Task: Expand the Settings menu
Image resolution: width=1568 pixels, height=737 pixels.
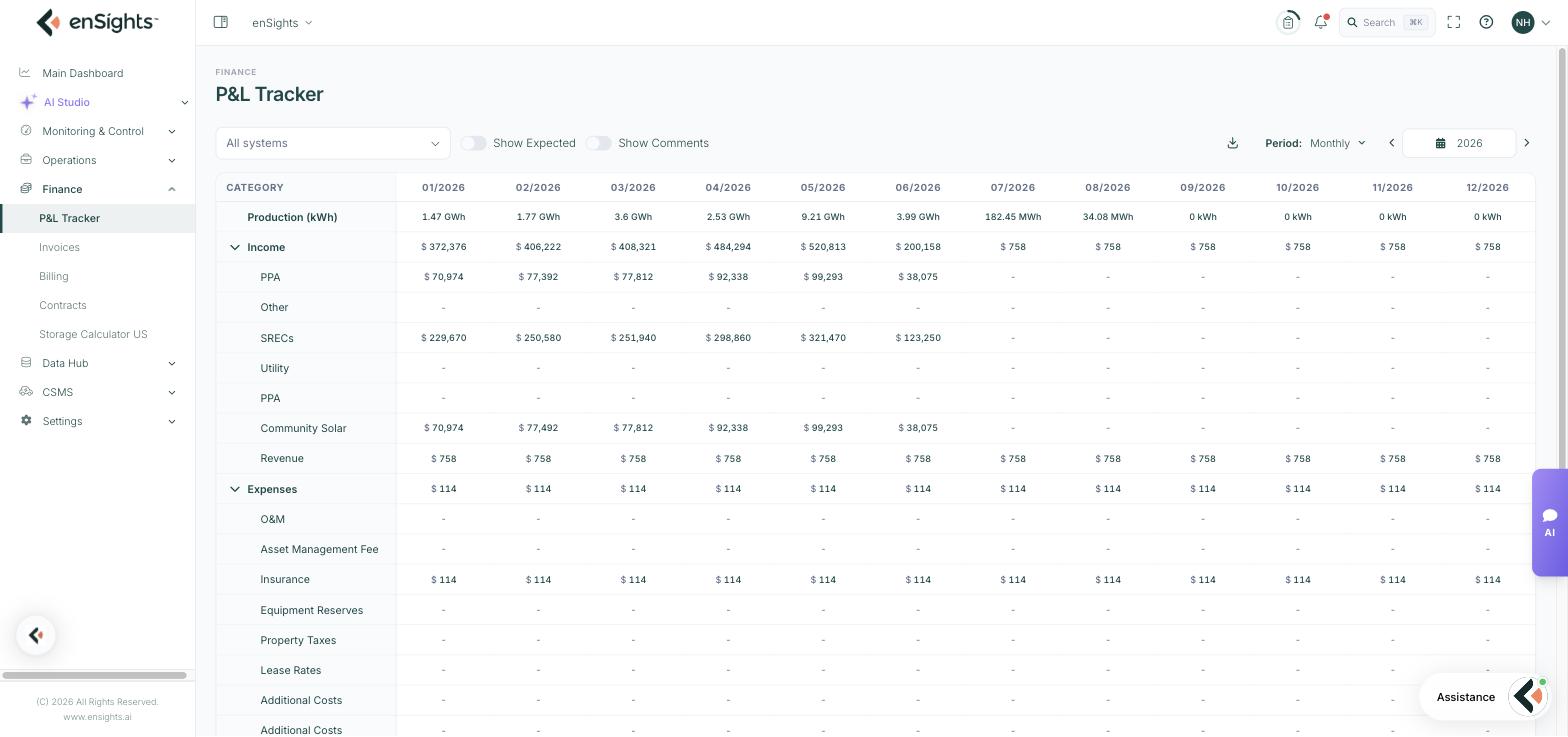Action: point(97,421)
